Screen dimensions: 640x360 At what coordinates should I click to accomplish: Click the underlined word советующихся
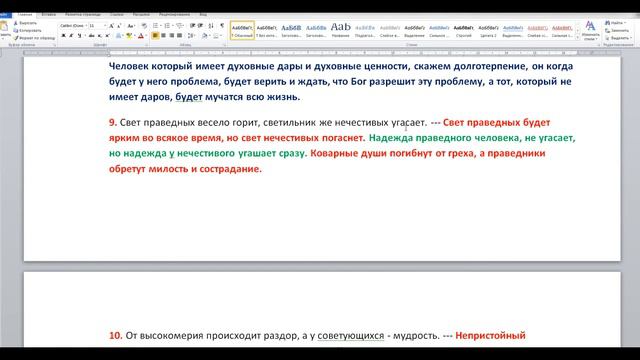tap(351, 336)
